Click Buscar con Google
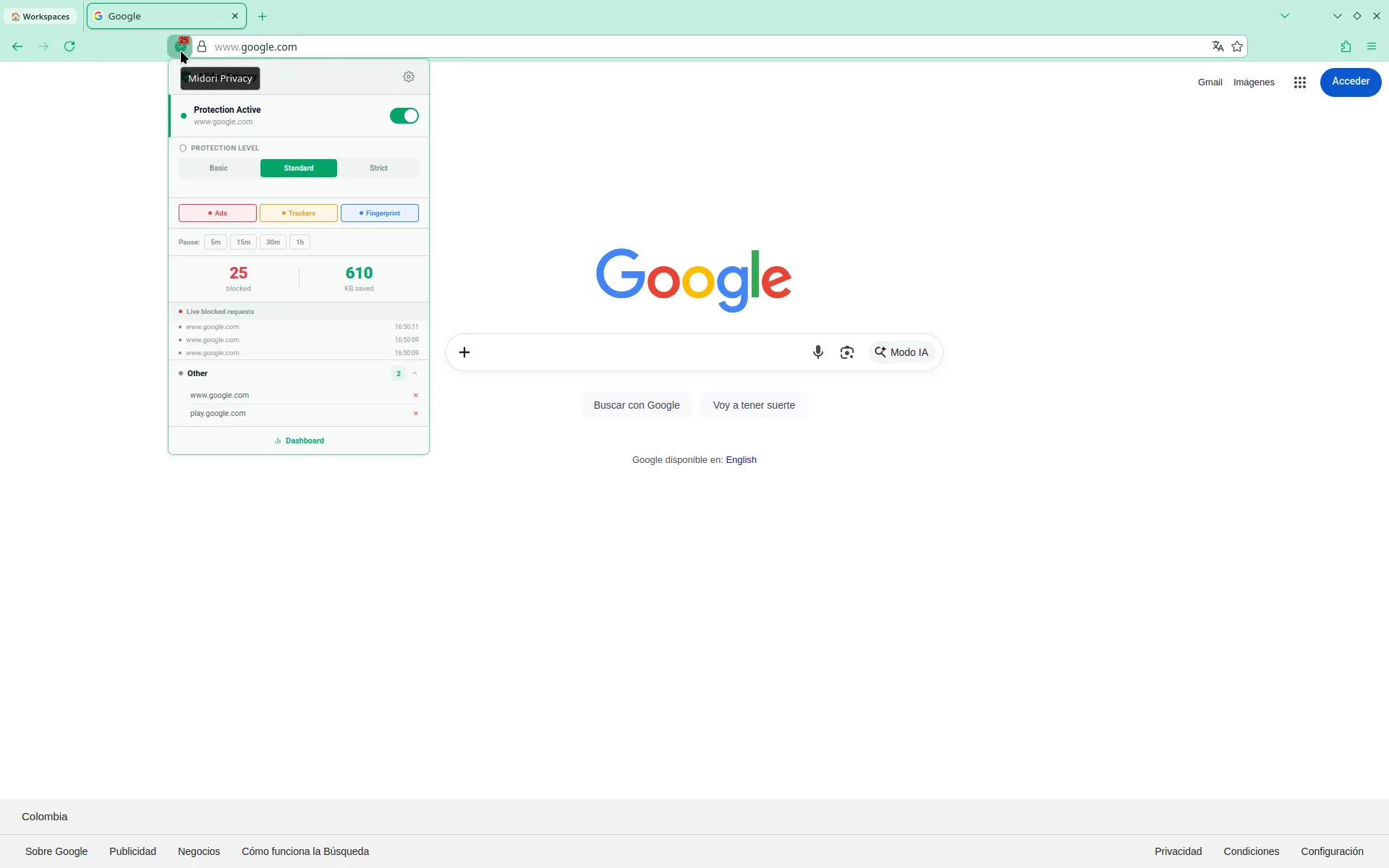This screenshot has height=868, width=1389. coord(637,405)
